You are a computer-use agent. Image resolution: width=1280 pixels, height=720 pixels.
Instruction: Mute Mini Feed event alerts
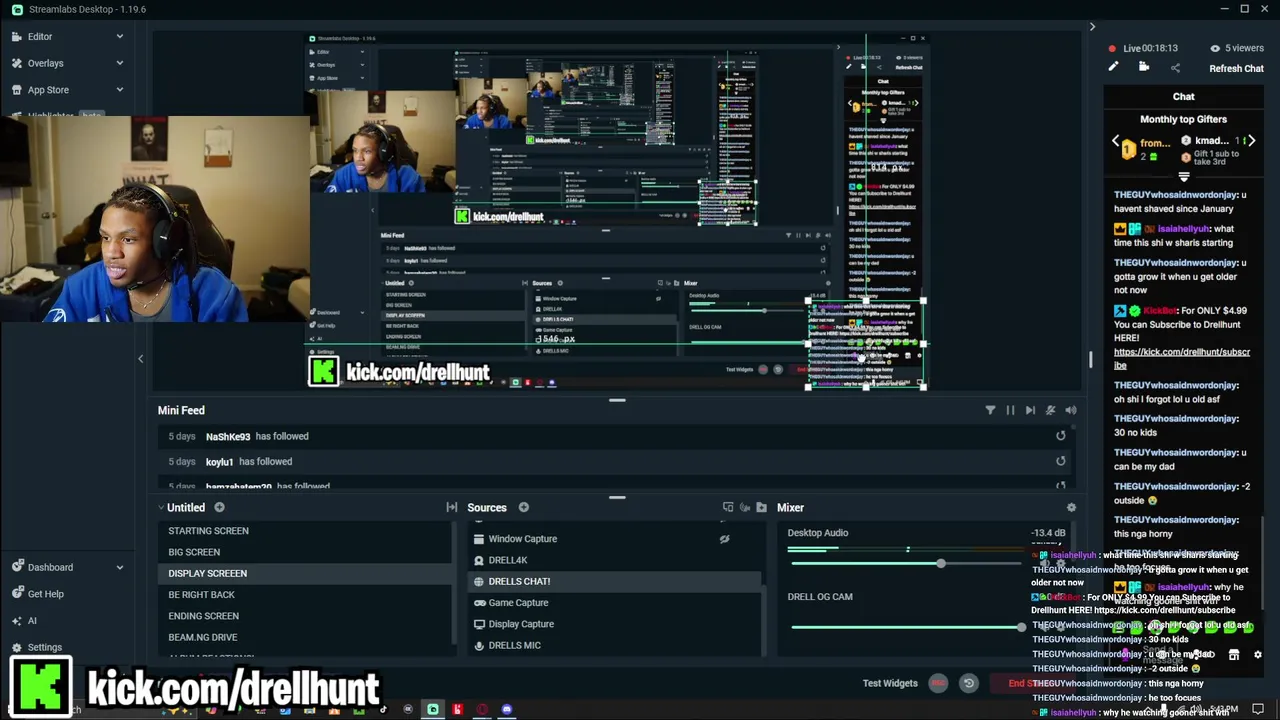click(x=1050, y=410)
